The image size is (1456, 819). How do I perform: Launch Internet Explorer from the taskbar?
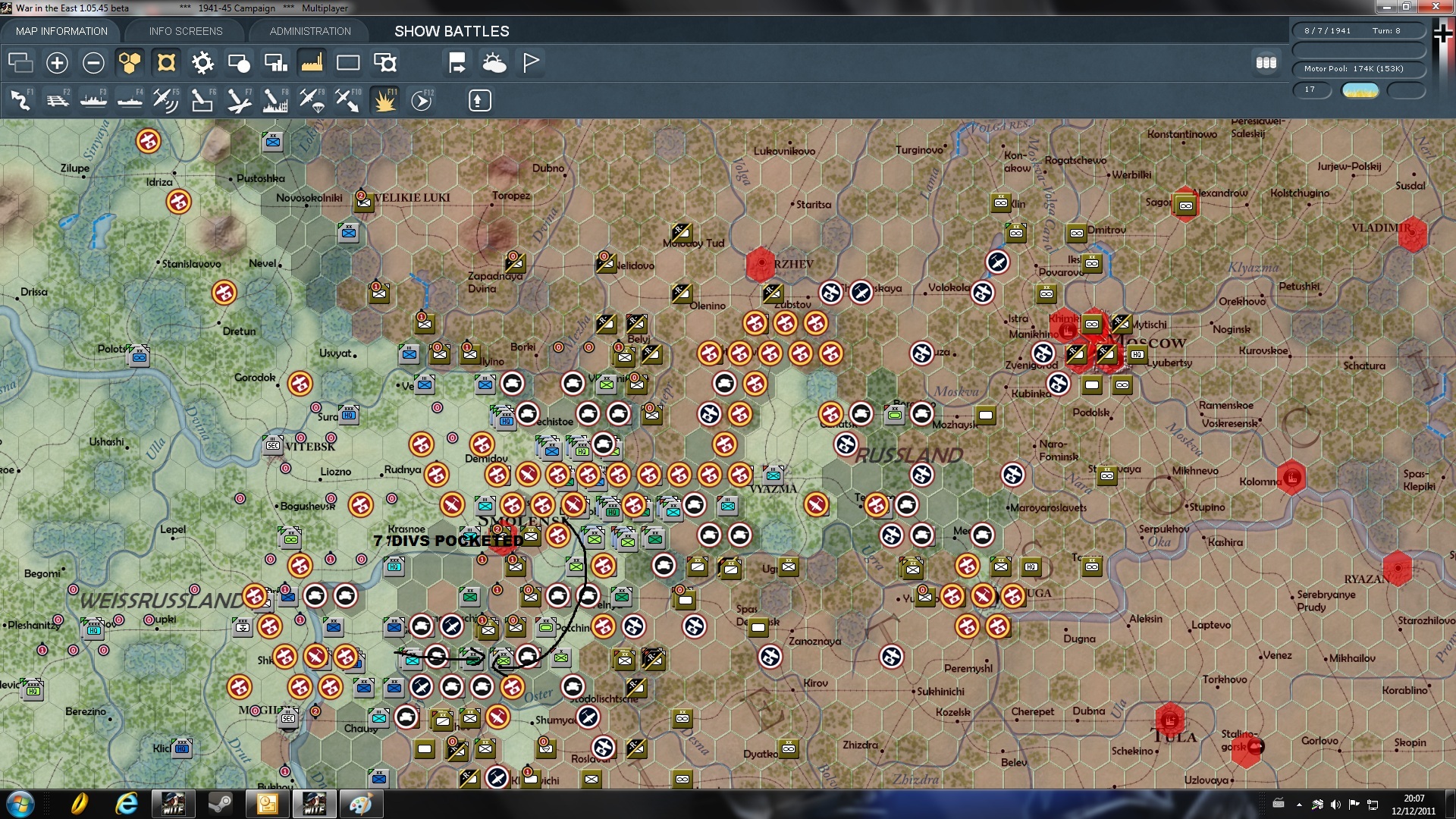coord(127,804)
